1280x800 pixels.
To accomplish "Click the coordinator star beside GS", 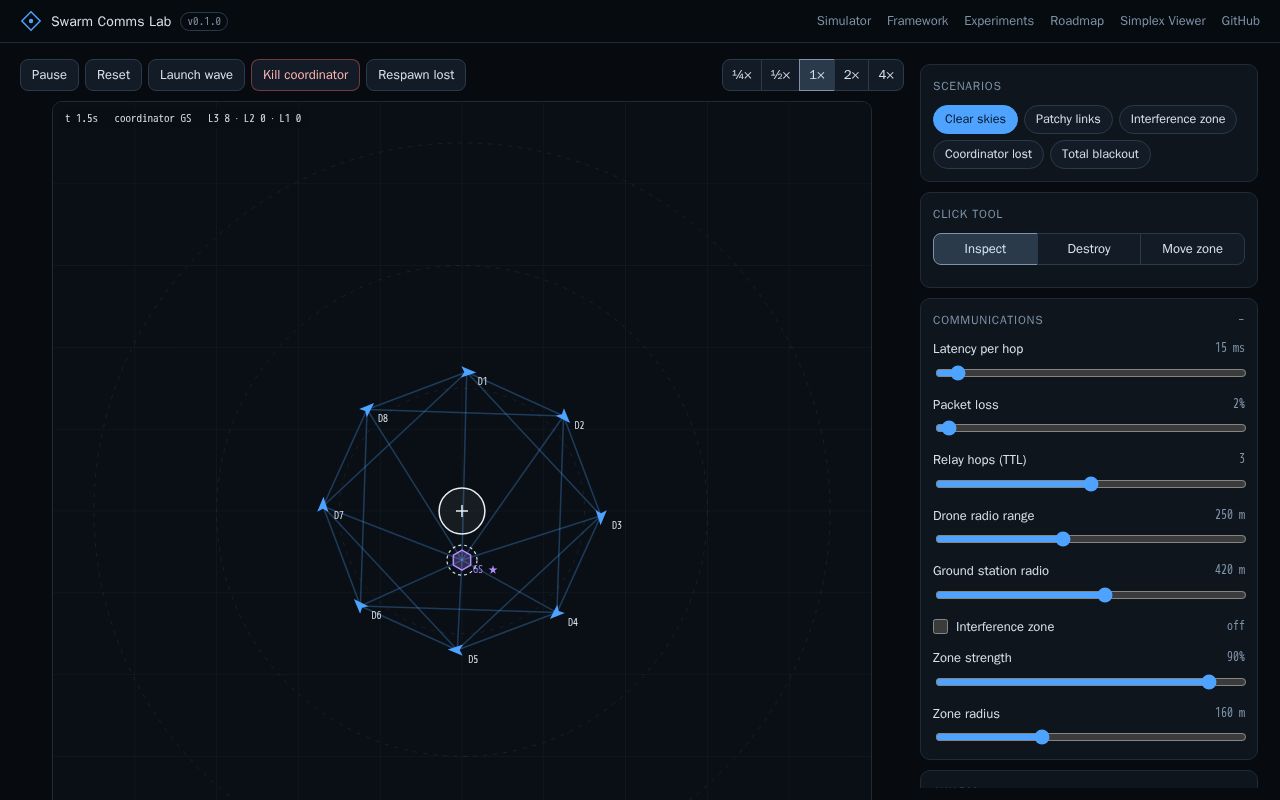I will [493, 570].
